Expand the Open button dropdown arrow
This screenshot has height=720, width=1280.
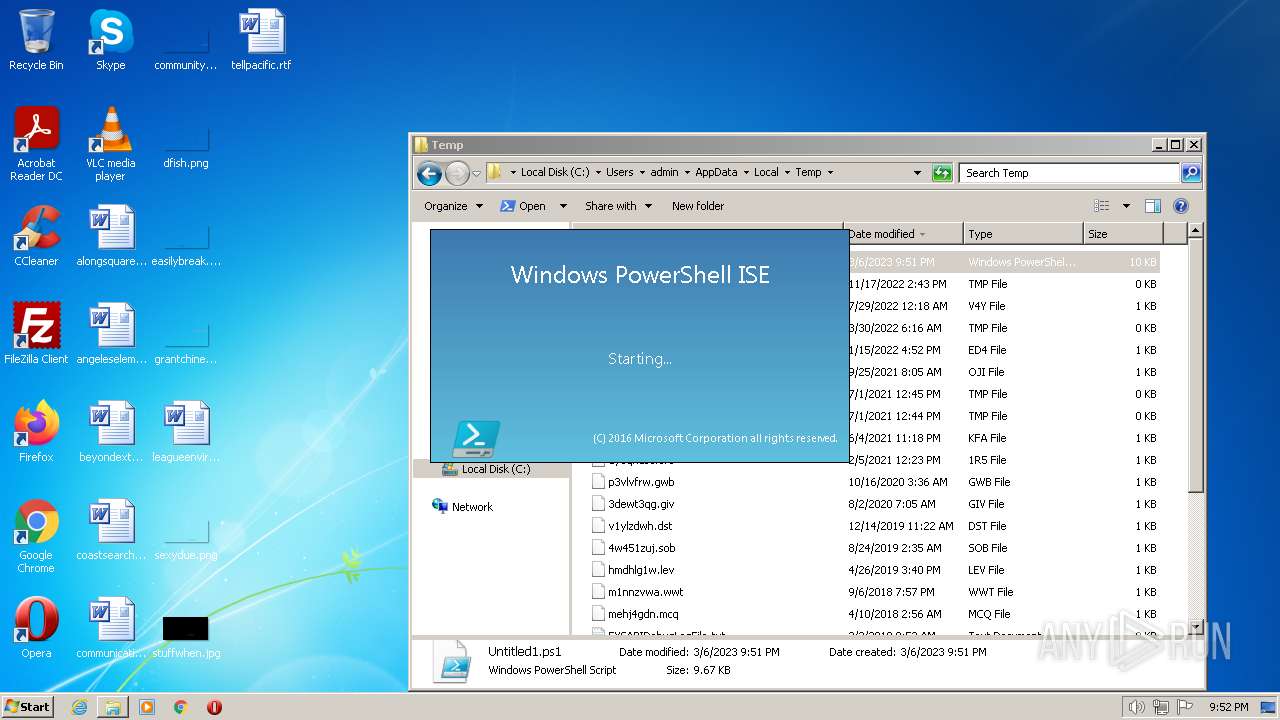pos(563,206)
